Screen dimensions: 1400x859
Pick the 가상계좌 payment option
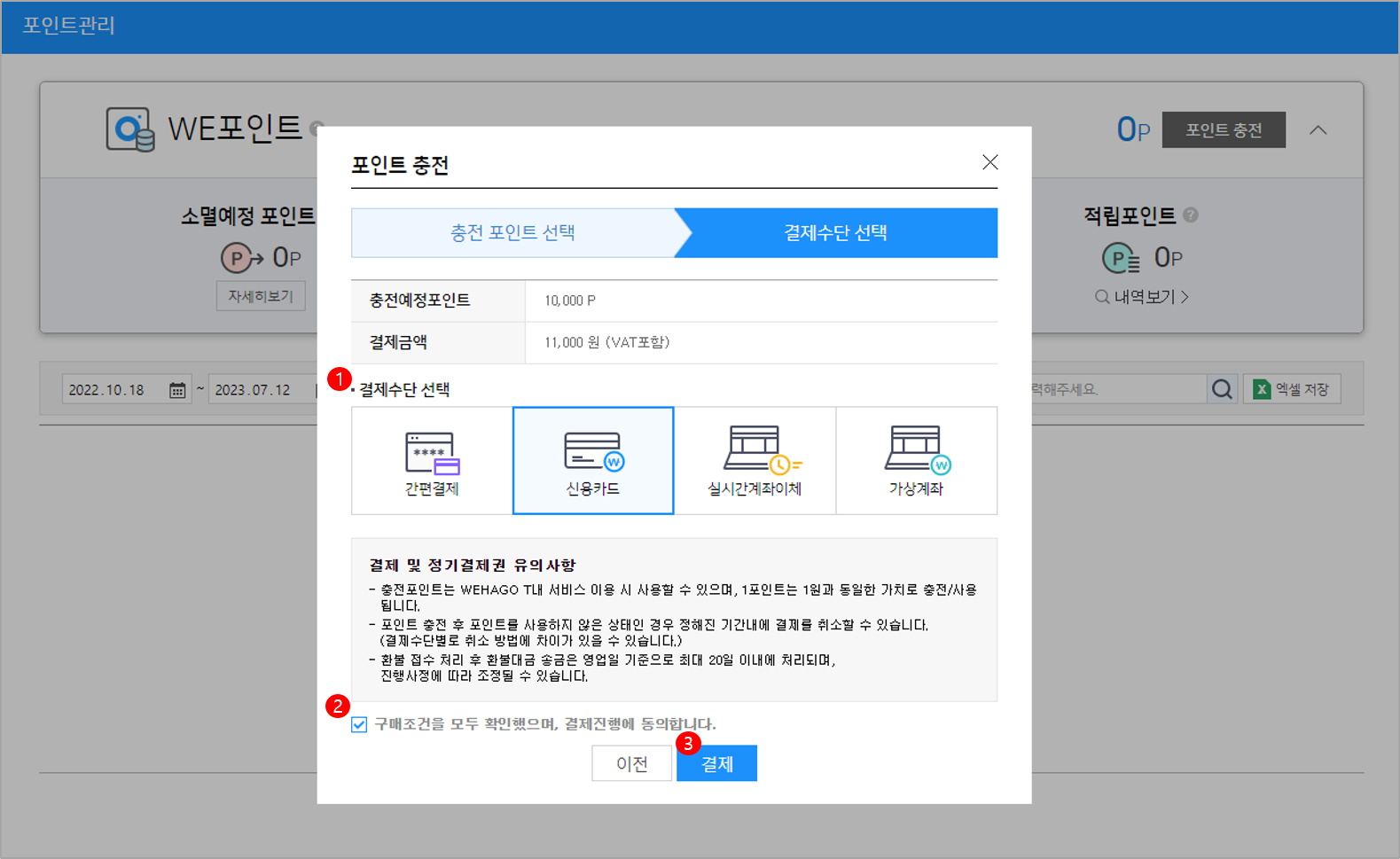(916, 461)
